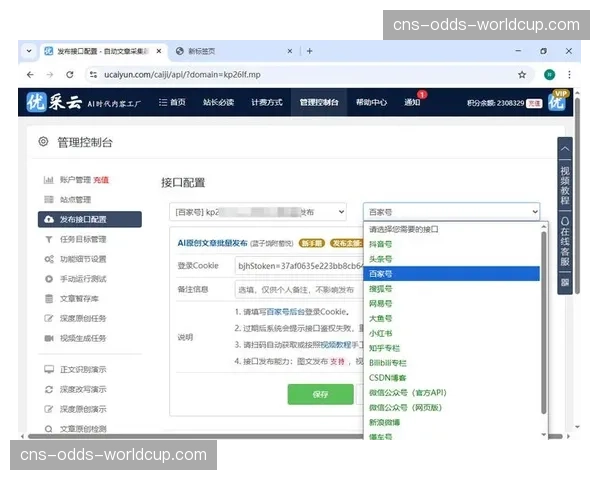The image size is (600, 480).
Task: Open a new browser tab with plus
Action: tap(310, 51)
